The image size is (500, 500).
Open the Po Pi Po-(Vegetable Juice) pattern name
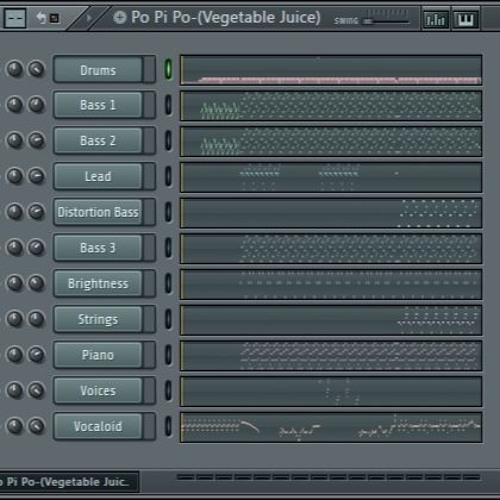point(226,17)
